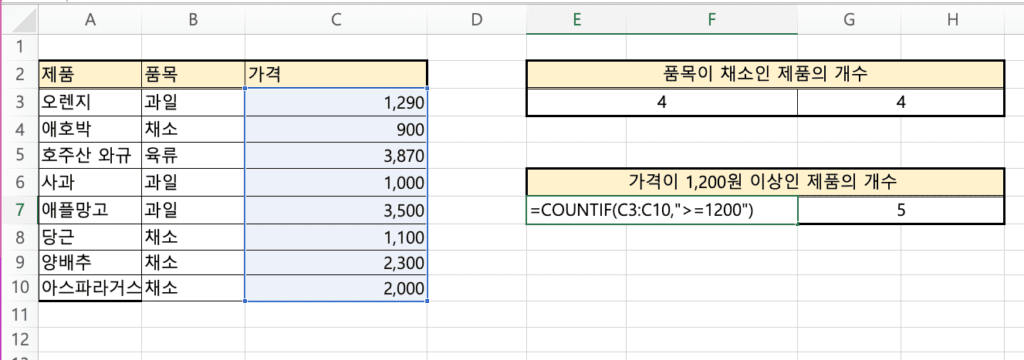Click header cell '품목'
1024x360 pixels.
[x=193, y=74]
